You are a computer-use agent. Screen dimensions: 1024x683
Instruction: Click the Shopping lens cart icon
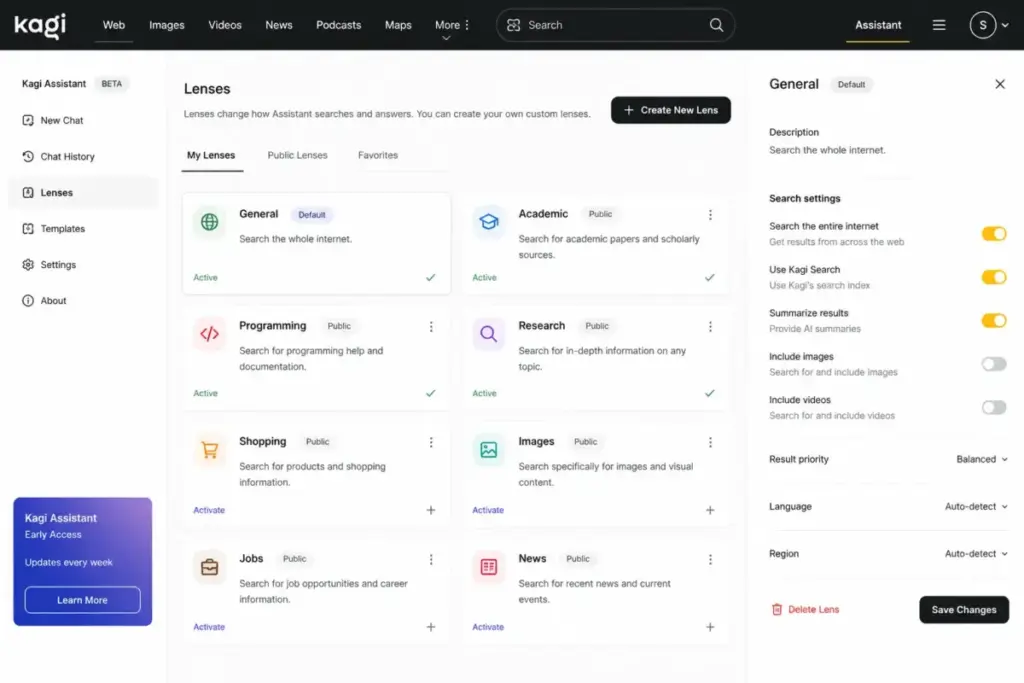[210, 450]
